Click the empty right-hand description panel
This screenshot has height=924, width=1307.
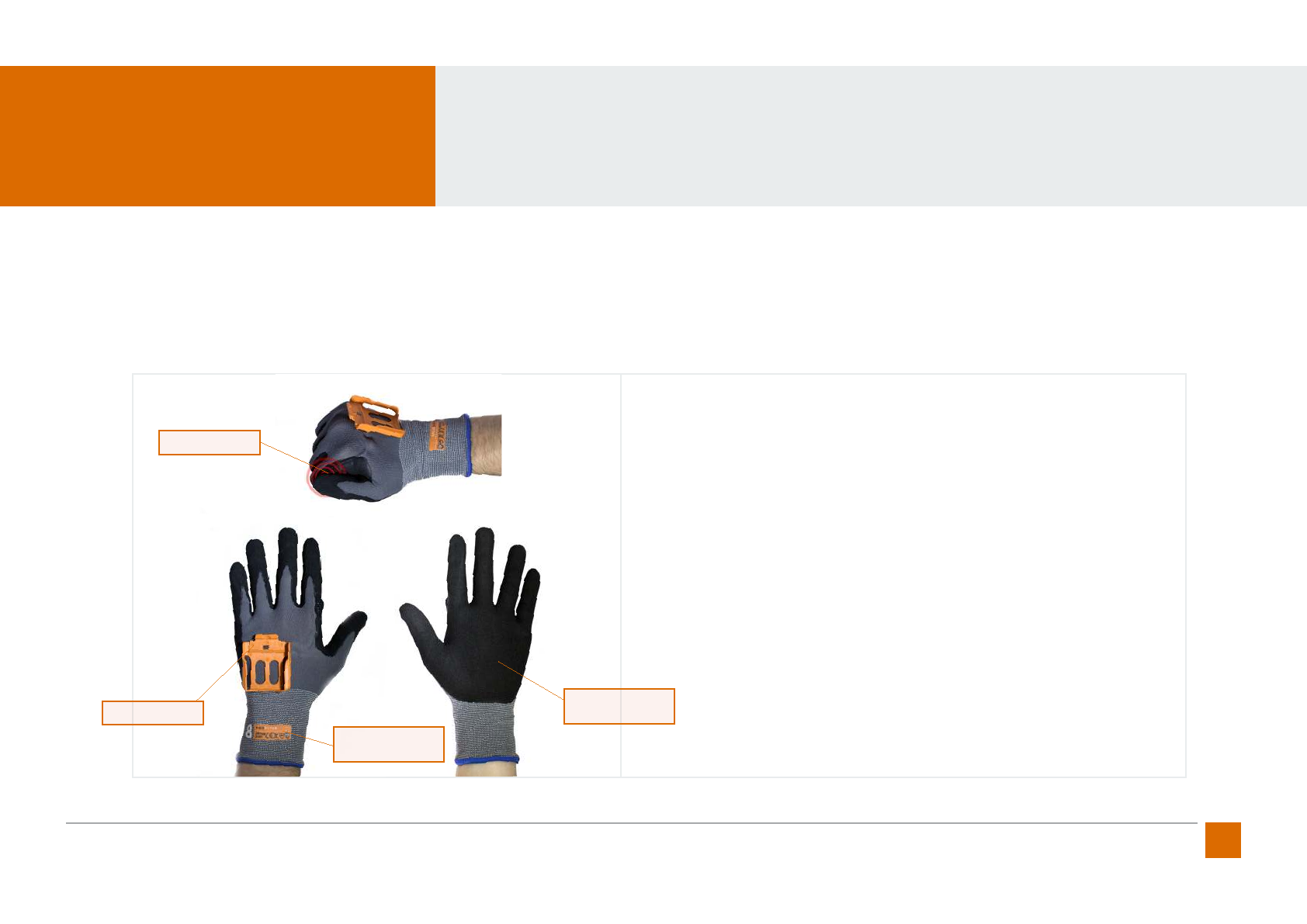click(903, 576)
